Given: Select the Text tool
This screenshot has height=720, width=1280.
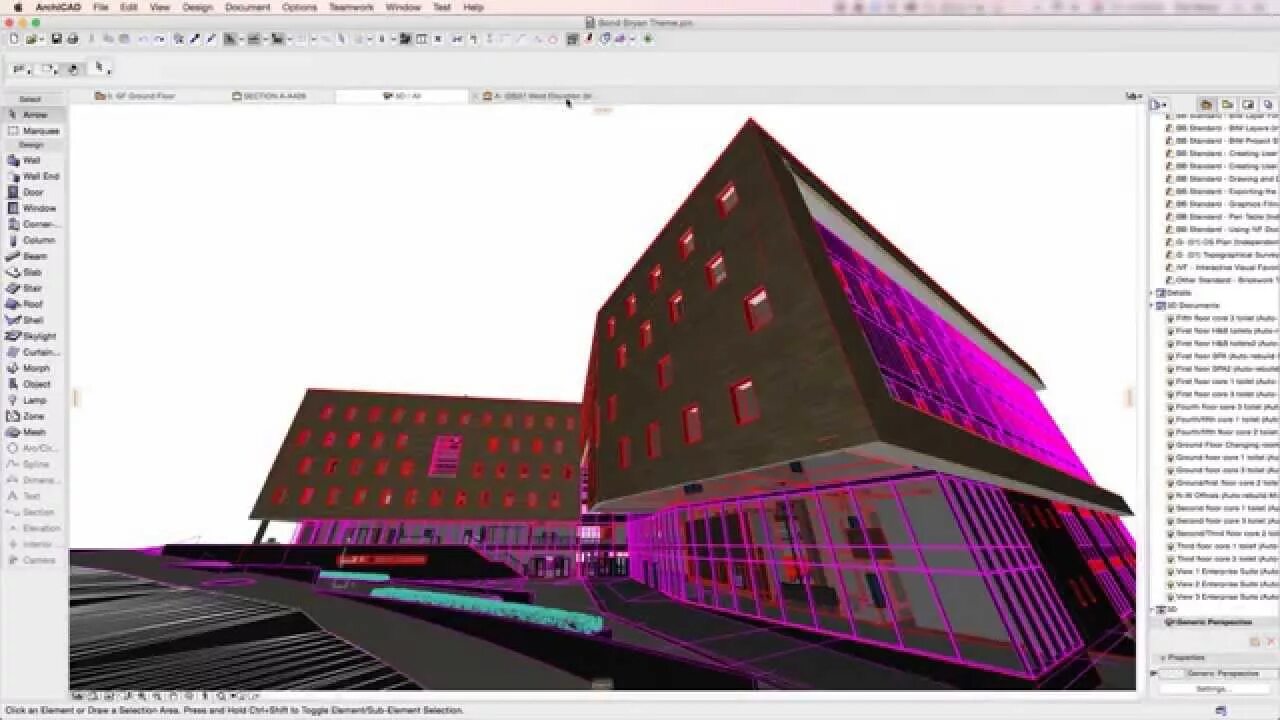Looking at the screenshot, I should coord(33,496).
